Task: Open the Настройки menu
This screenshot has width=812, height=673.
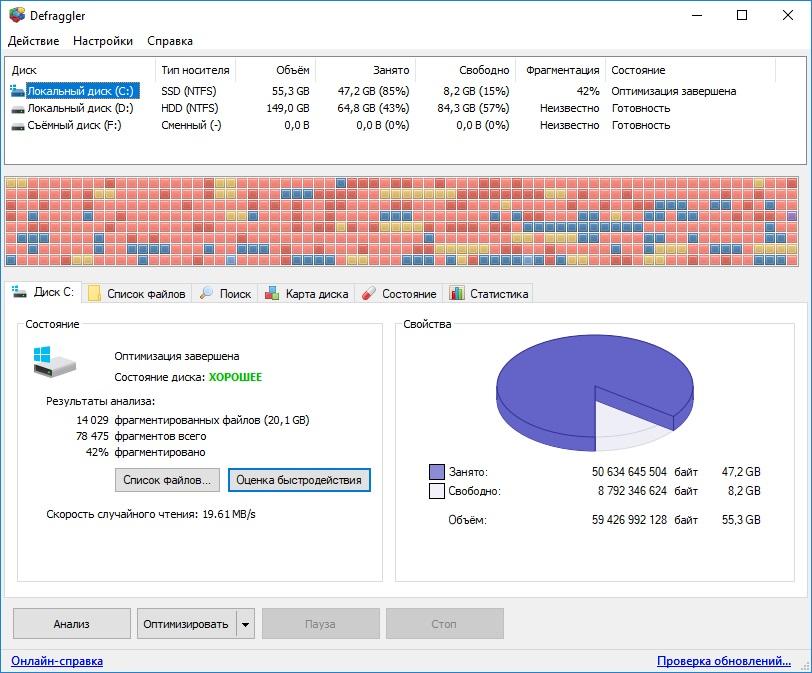Action: (x=103, y=41)
